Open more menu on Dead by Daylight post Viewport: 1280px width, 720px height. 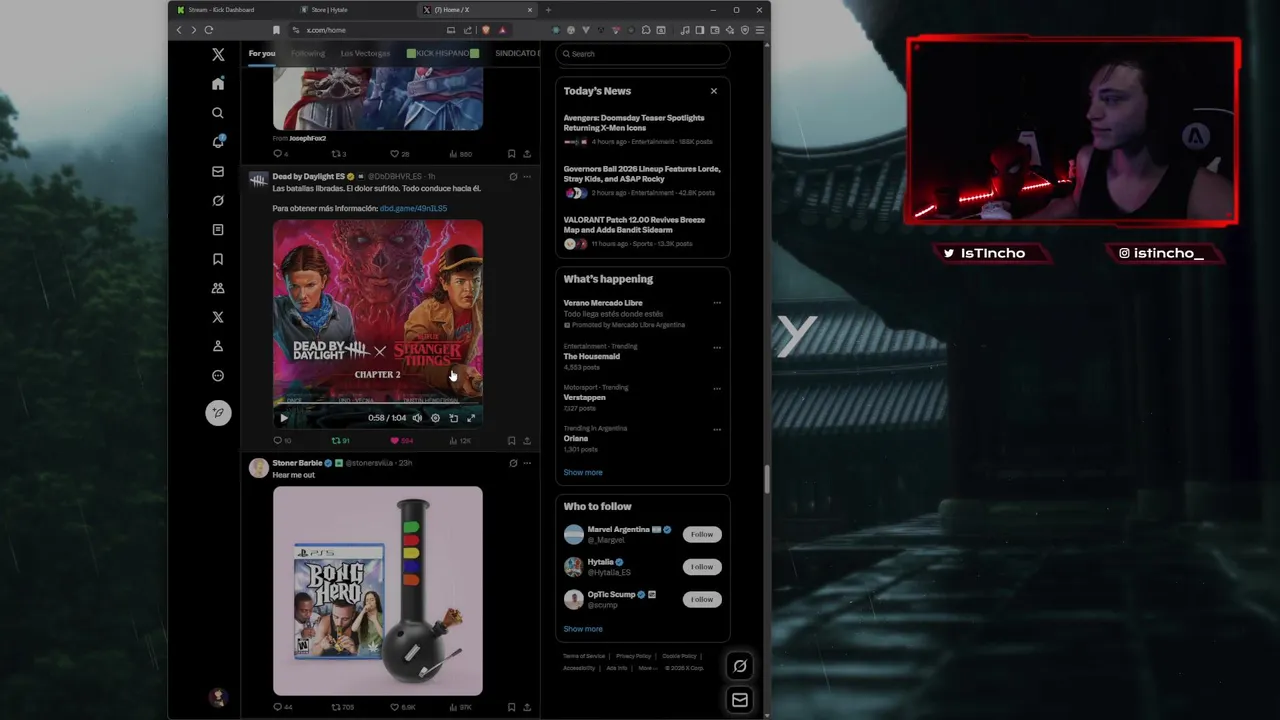[x=527, y=177]
